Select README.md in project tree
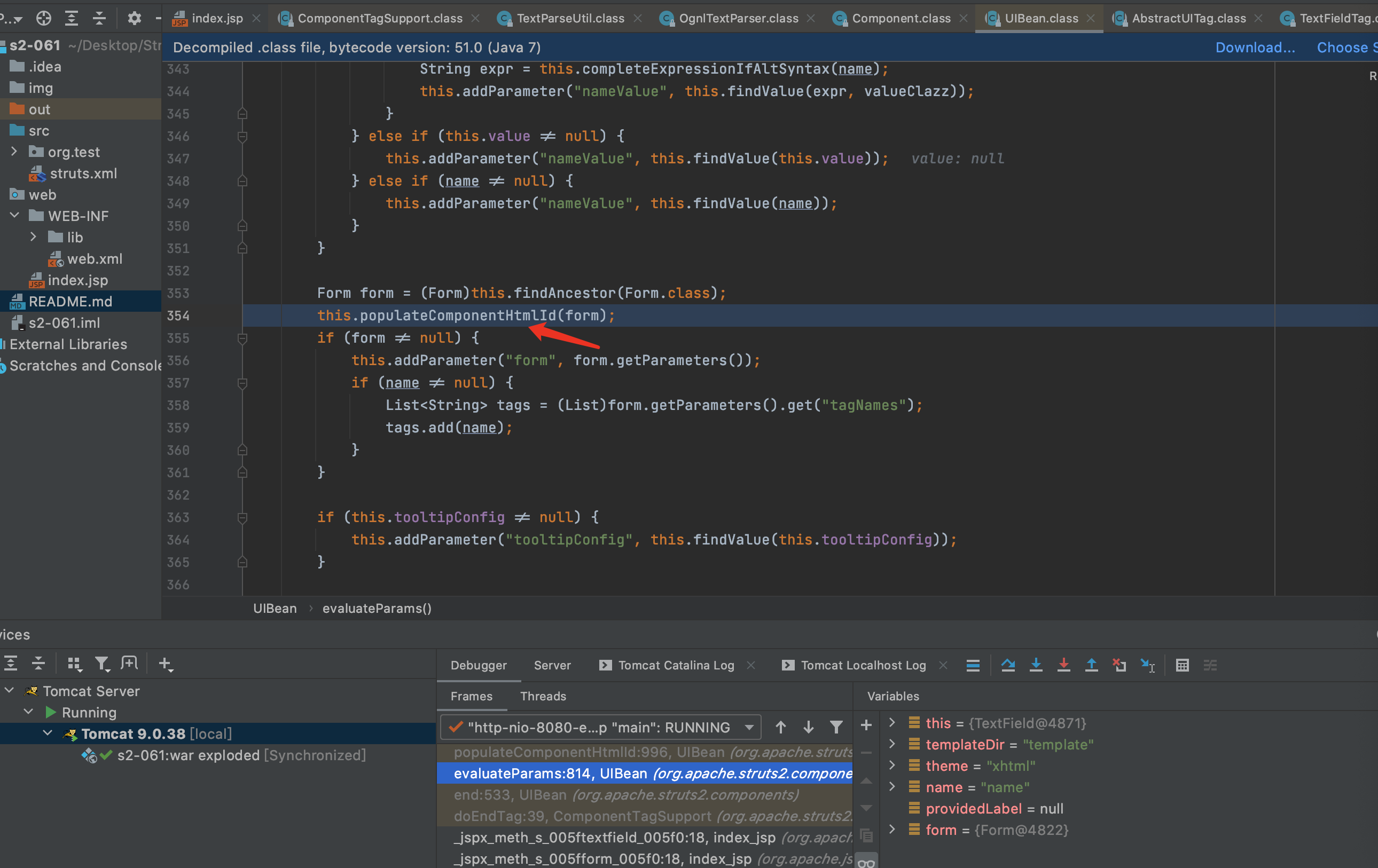The image size is (1378, 868). coord(71,301)
